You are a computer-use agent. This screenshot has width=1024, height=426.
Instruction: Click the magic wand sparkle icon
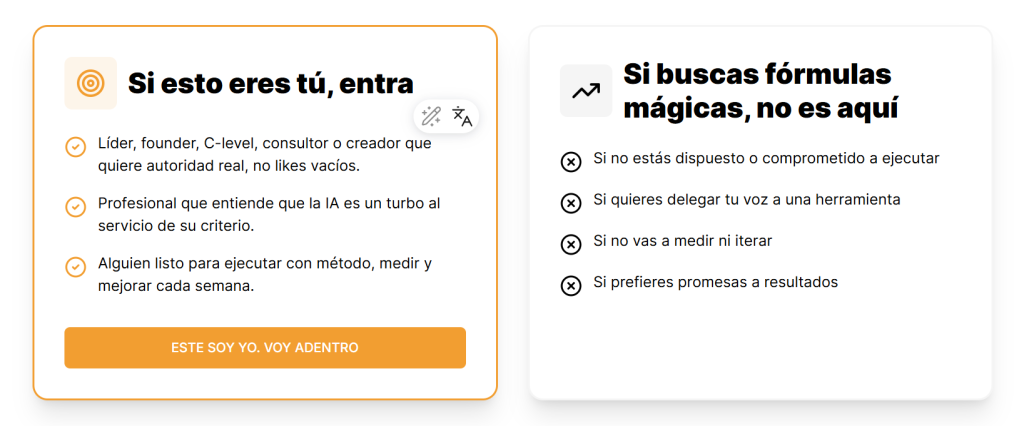tap(431, 116)
